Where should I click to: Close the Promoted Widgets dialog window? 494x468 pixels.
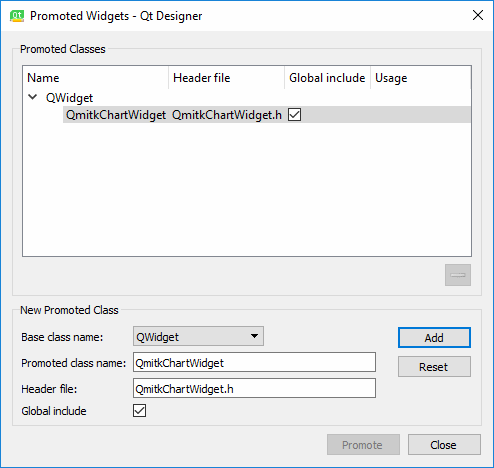pos(478,15)
